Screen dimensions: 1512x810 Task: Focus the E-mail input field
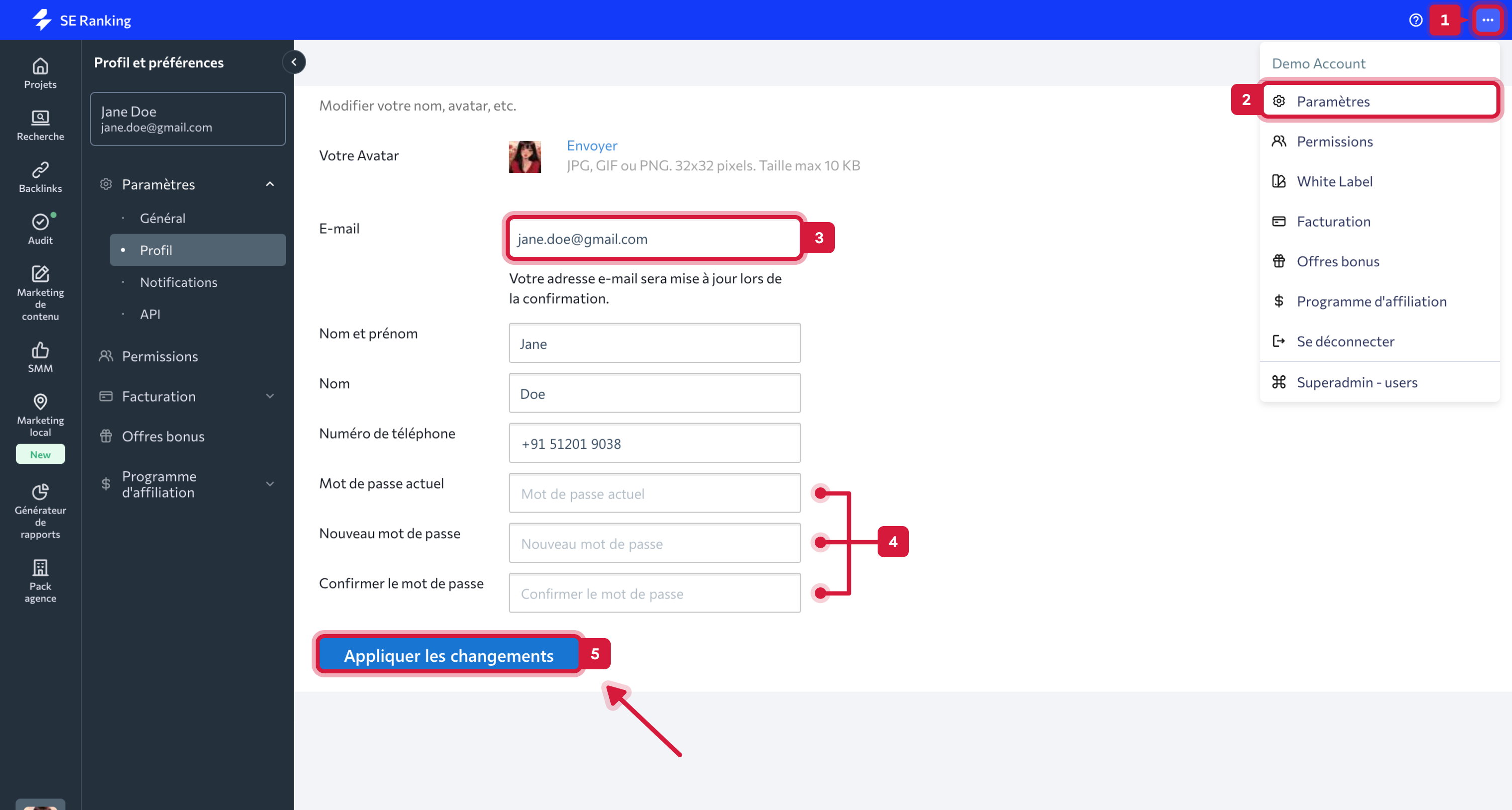pos(654,238)
